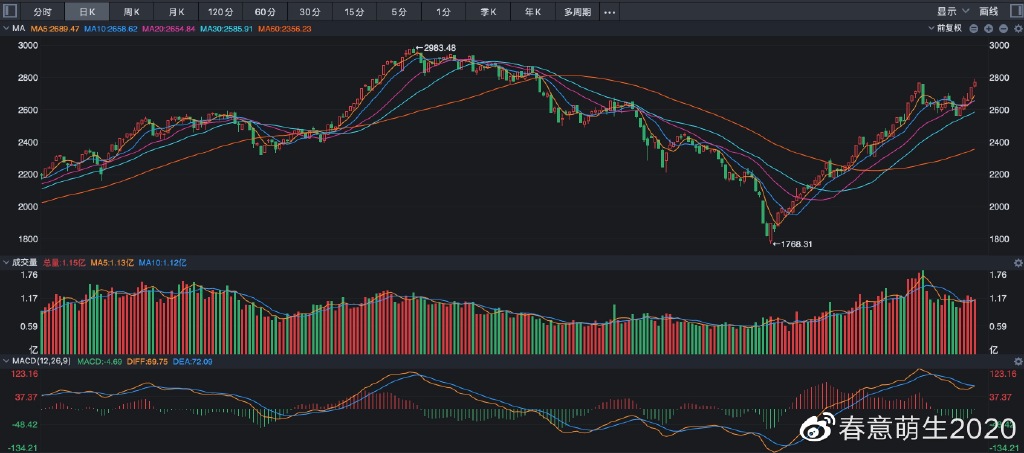Screen dimensions: 1024x453
Task: Click the 2983.48 high price marker
Action: (x=439, y=48)
